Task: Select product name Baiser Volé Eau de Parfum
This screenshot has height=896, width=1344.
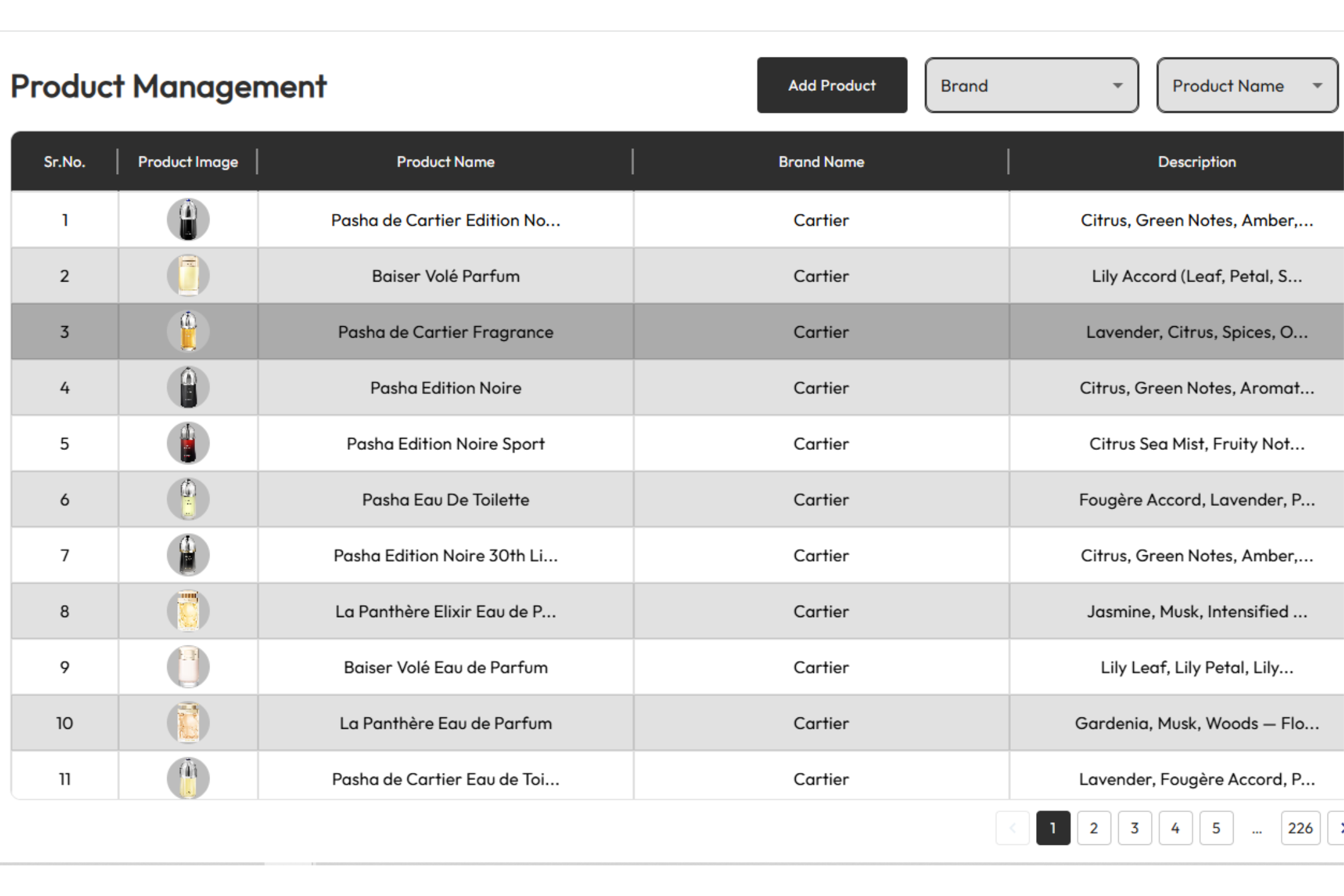Action: 445,667
